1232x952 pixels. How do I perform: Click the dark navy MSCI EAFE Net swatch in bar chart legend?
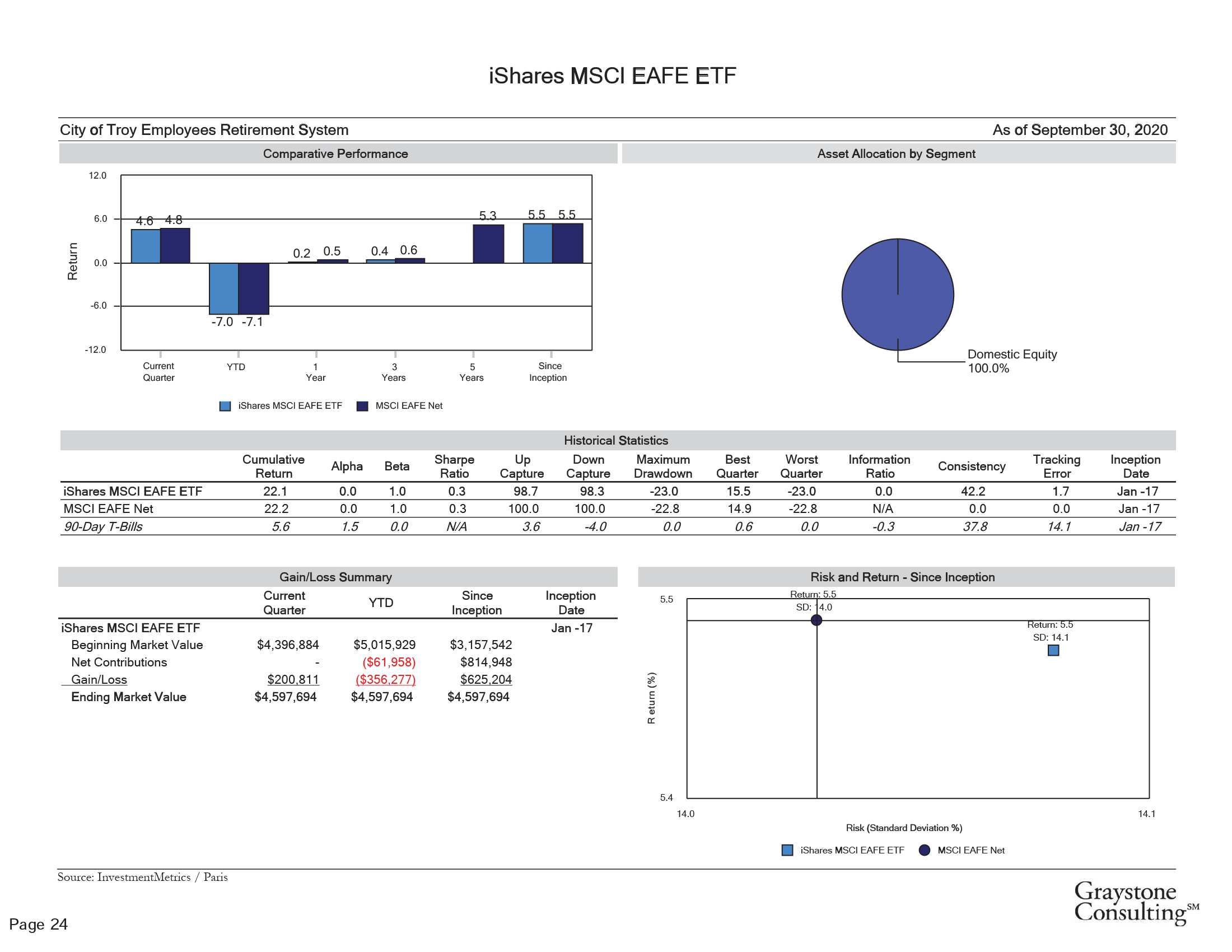click(362, 406)
